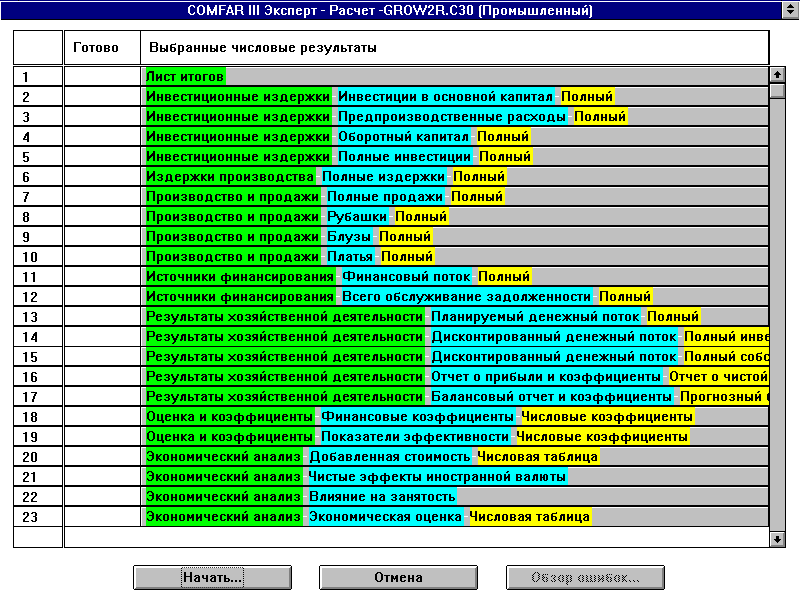Click the scrollbar down arrow
This screenshot has width=800, height=600.
[x=777, y=539]
